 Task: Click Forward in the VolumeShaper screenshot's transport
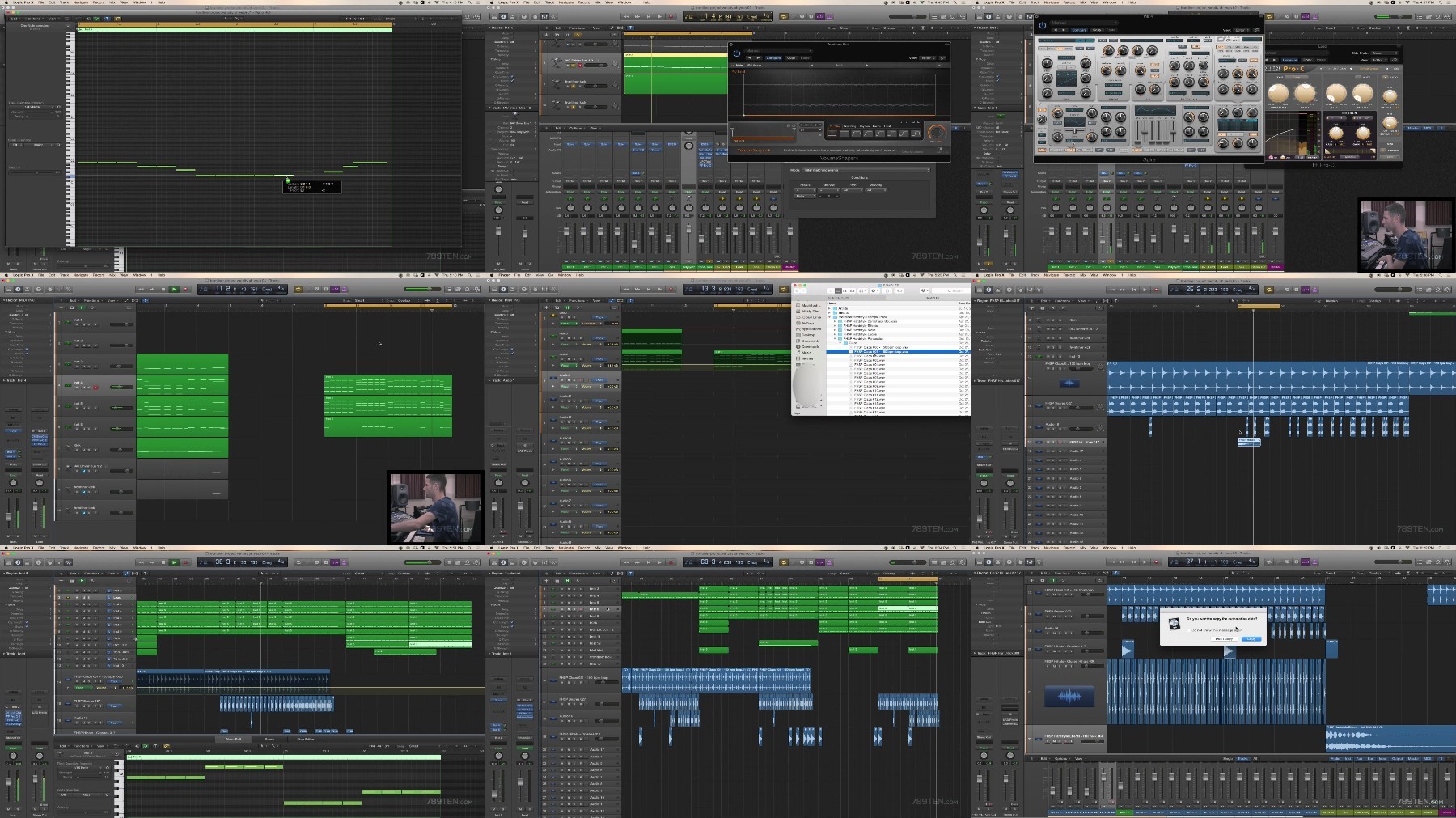click(x=637, y=16)
